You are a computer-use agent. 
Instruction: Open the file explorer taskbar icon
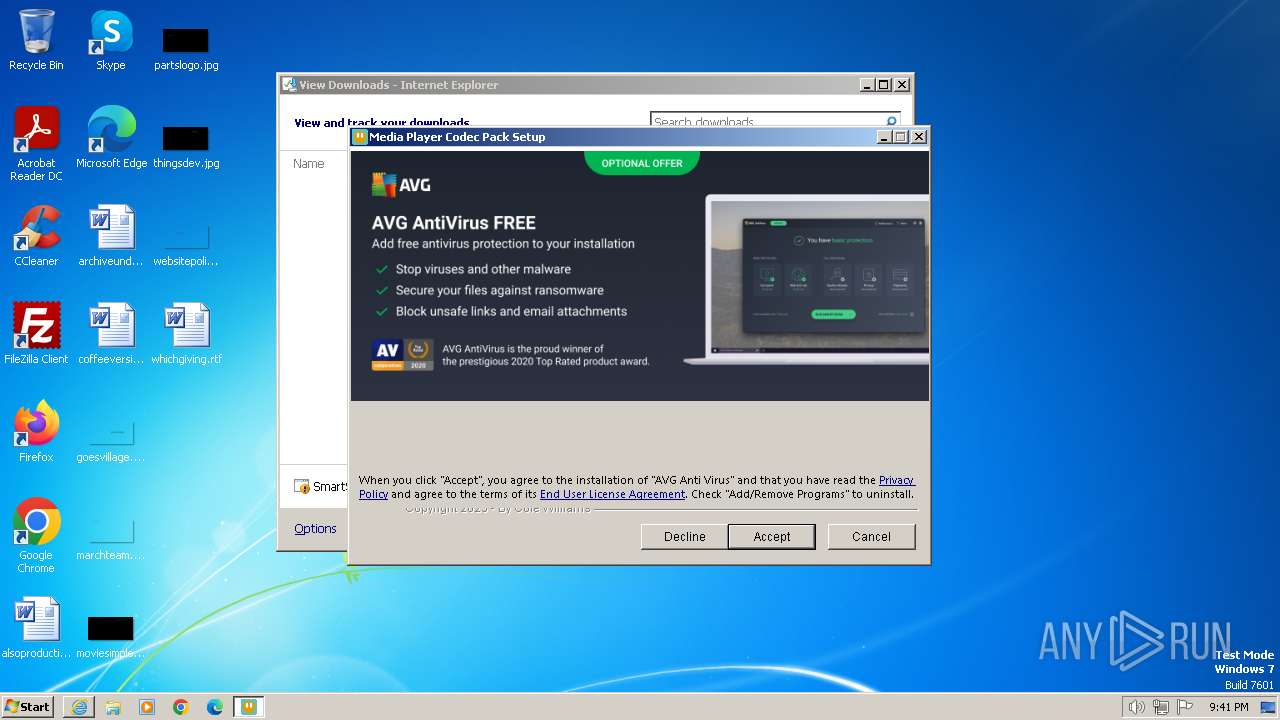[113, 707]
